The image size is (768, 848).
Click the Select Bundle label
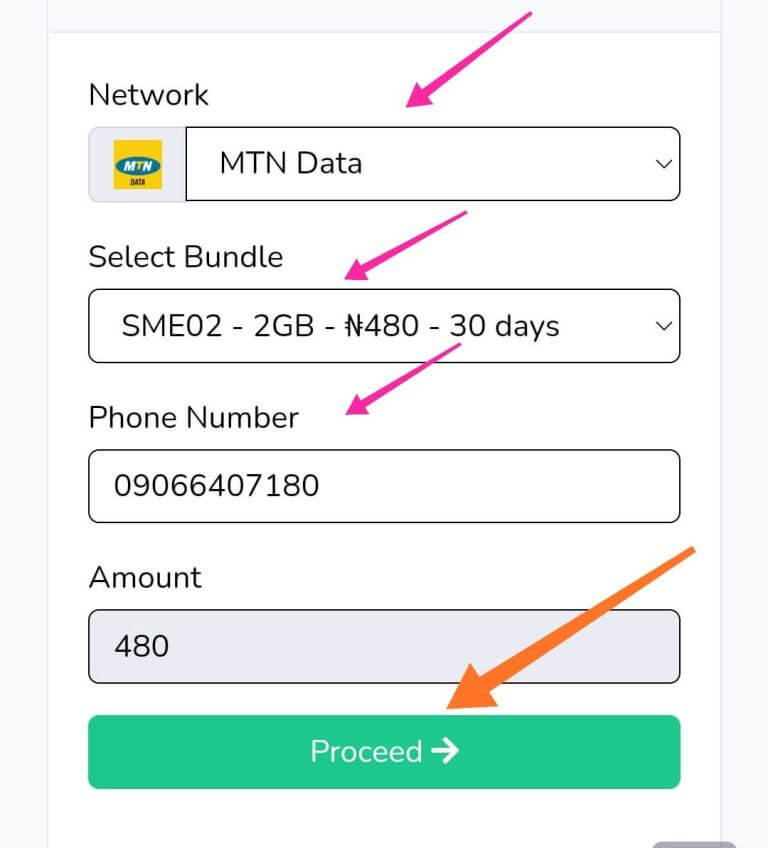pos(185,257)
